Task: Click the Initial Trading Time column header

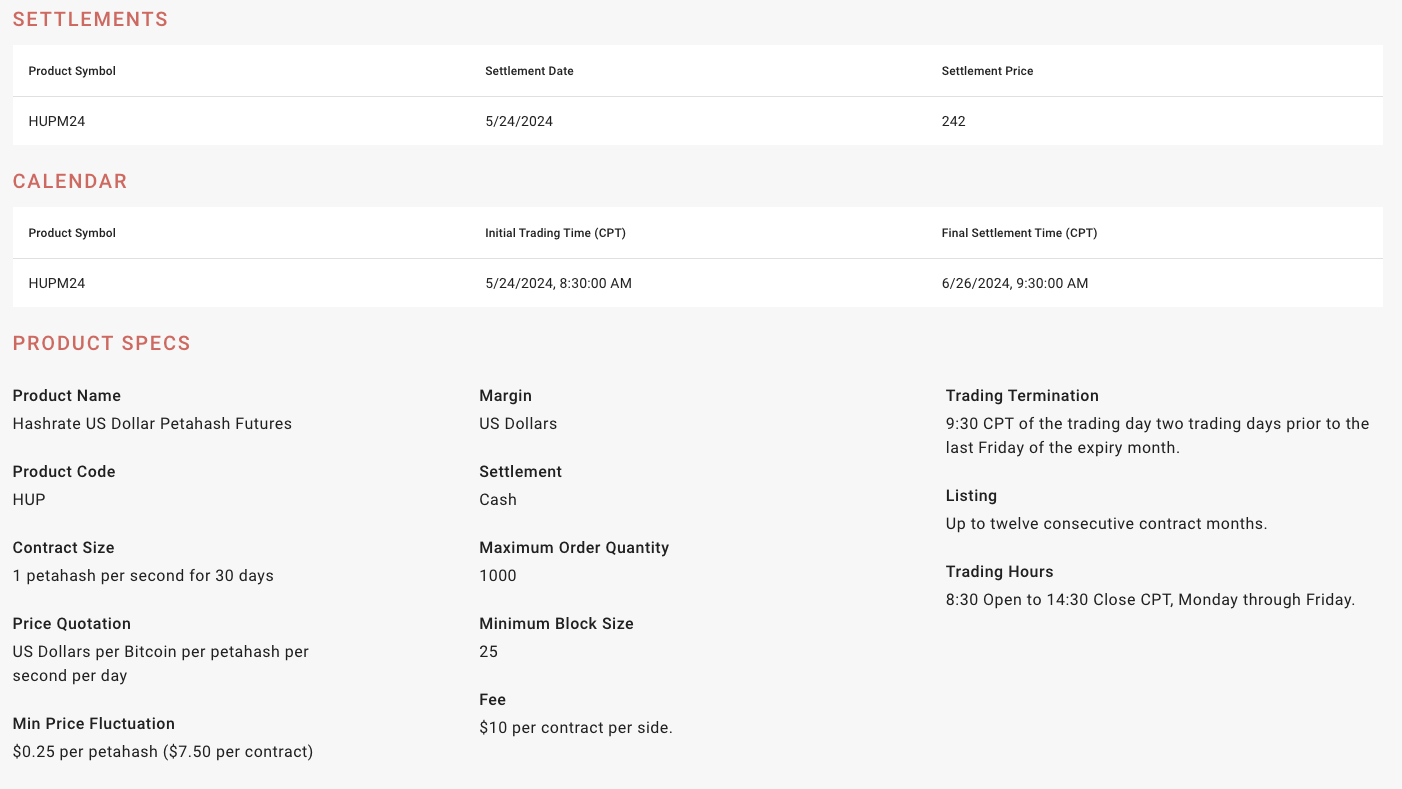Action: [x=555, y=233]
